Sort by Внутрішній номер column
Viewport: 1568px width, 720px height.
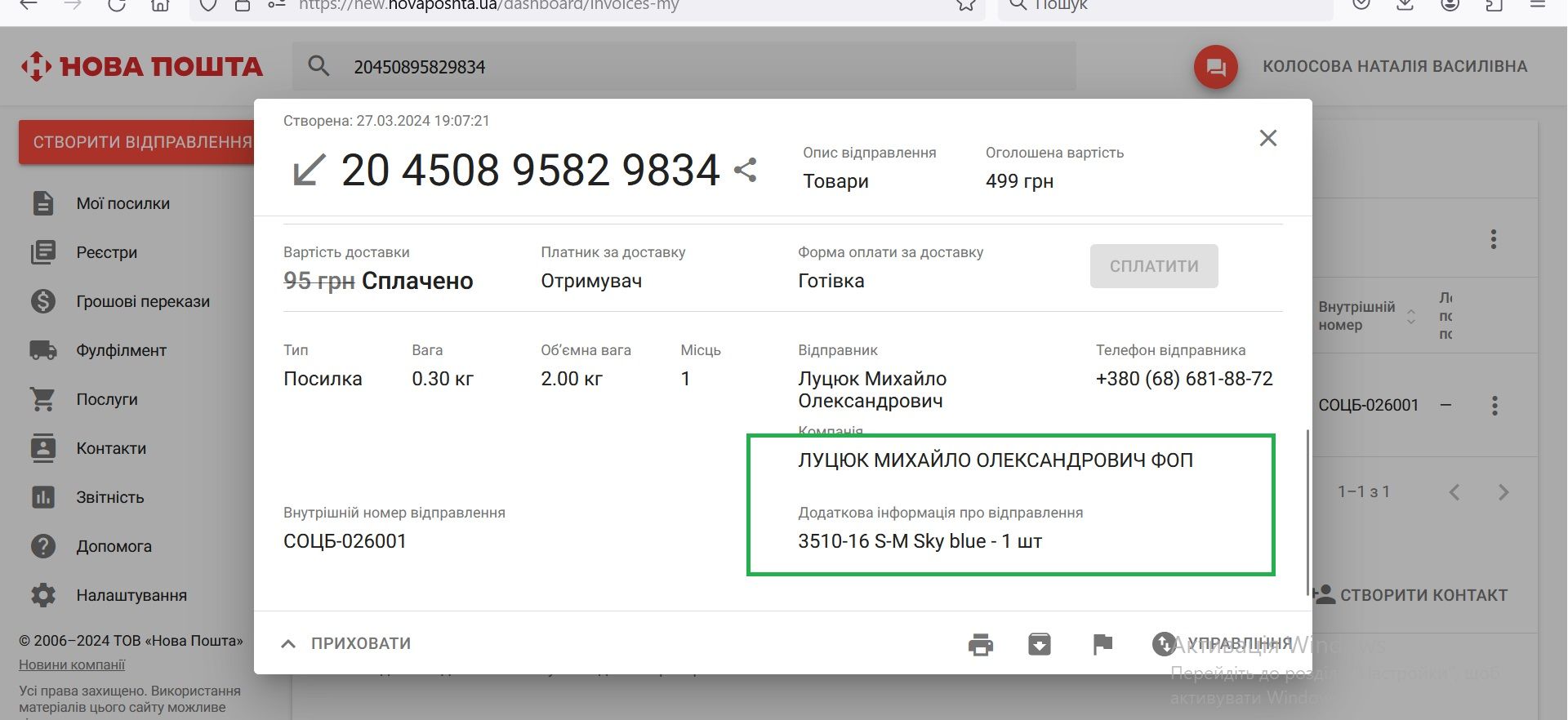pyautogui.click(x=1410, y=317)
